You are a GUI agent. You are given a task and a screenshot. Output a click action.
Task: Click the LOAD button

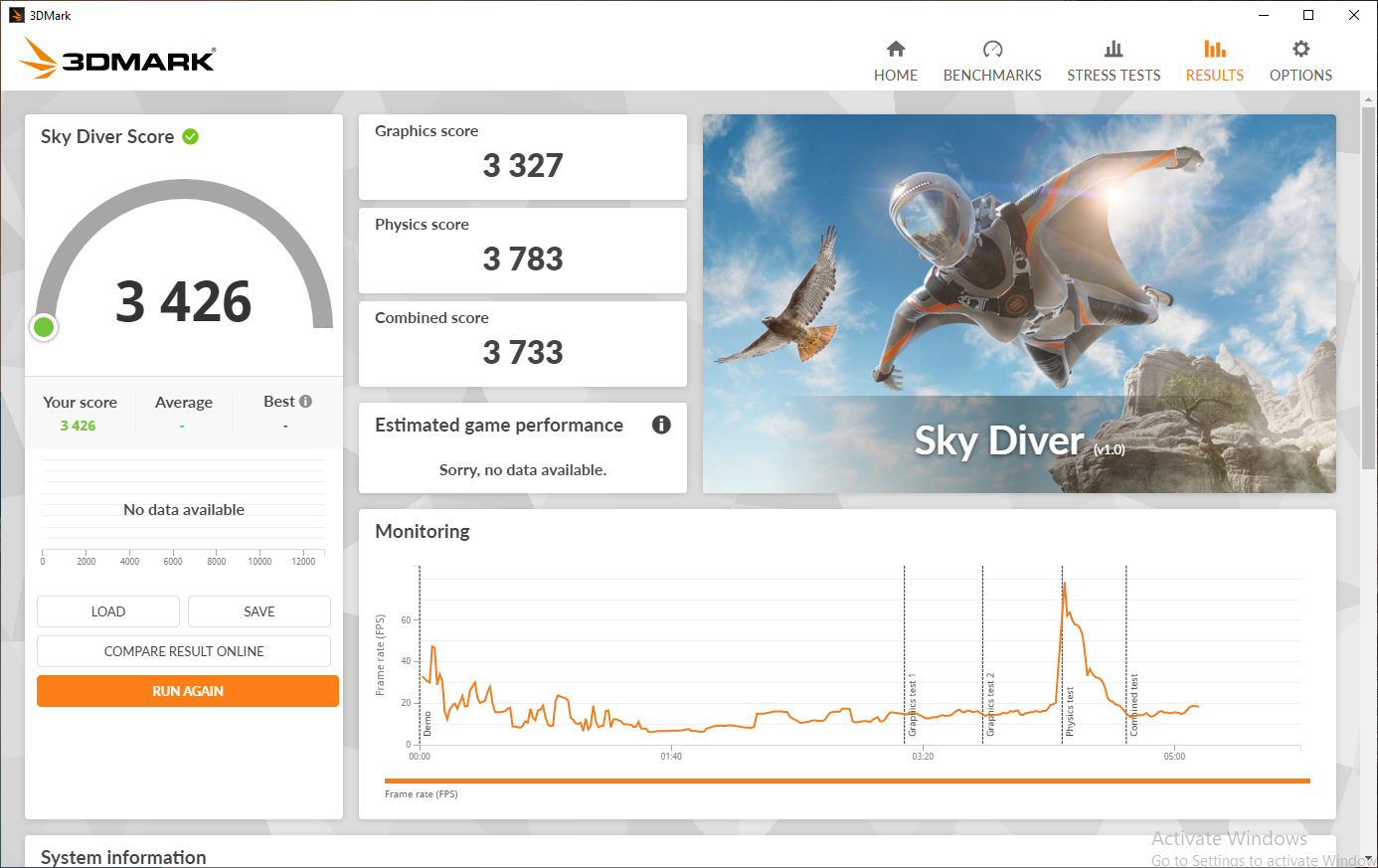108,611
